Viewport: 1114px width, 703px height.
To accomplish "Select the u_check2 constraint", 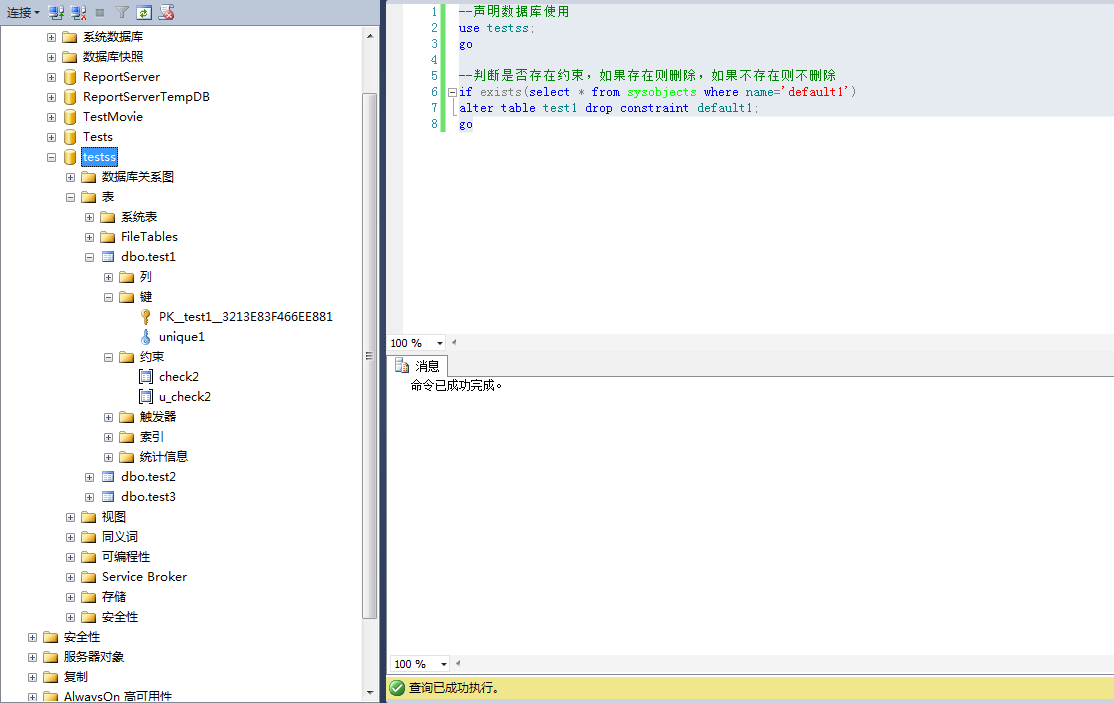I will pos(185,396).
